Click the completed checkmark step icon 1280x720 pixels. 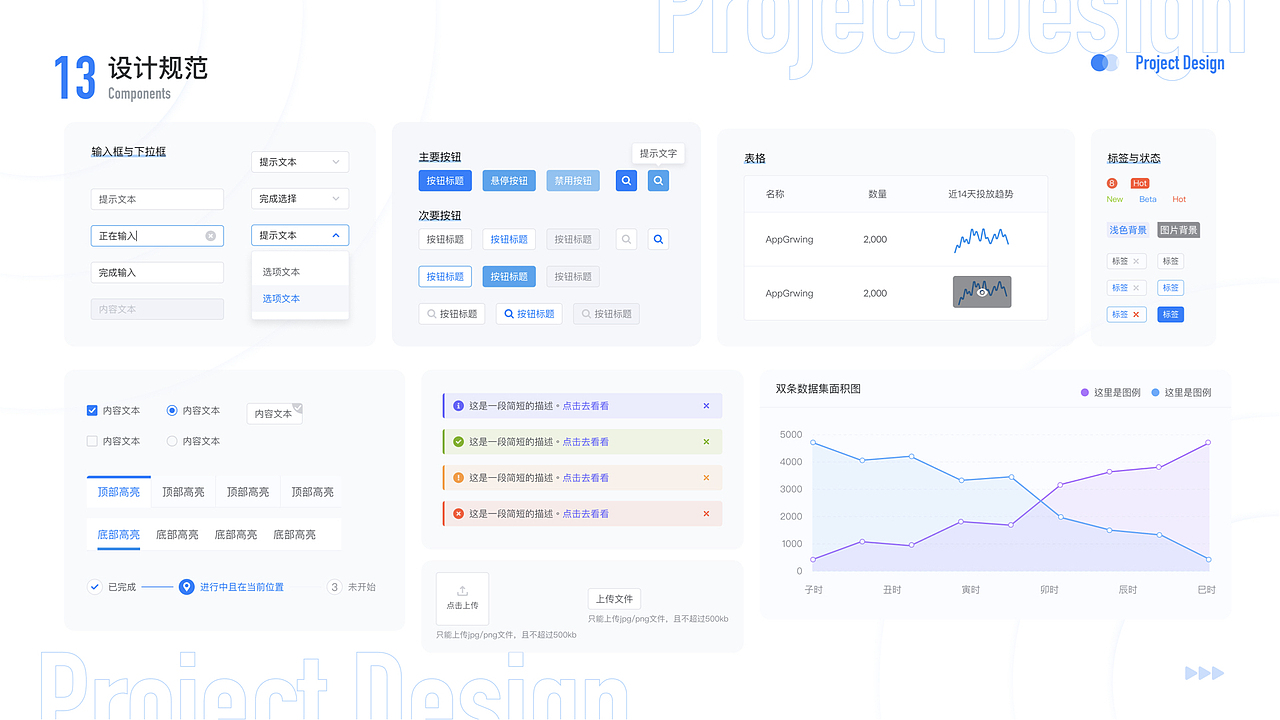(95, 587)
